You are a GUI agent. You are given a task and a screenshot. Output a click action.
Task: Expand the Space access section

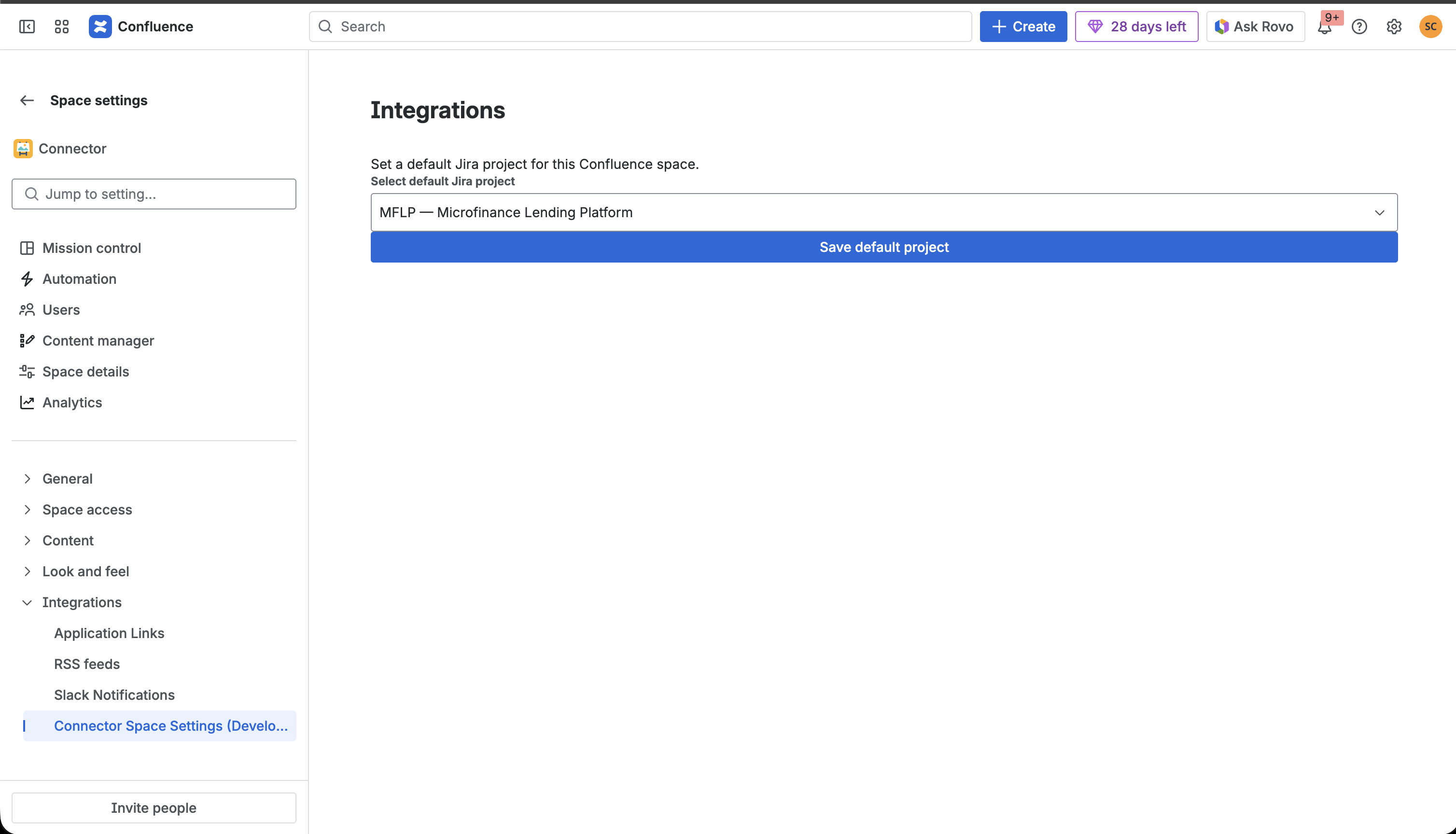pos(27,510)
